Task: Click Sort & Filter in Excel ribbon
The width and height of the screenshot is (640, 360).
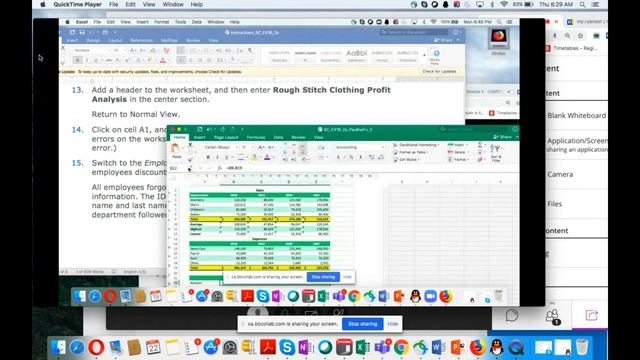Action: (x=496, y=152)
